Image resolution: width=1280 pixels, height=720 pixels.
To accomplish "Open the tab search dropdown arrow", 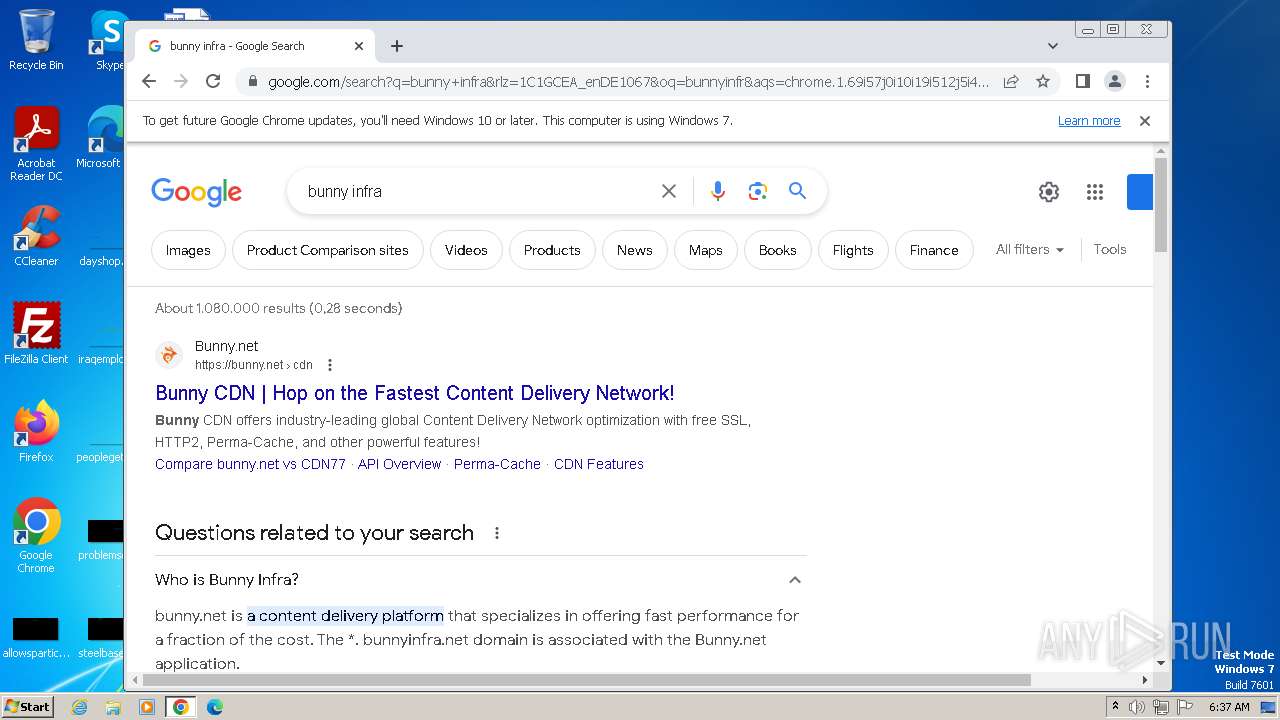I will tap(1053, 46).
